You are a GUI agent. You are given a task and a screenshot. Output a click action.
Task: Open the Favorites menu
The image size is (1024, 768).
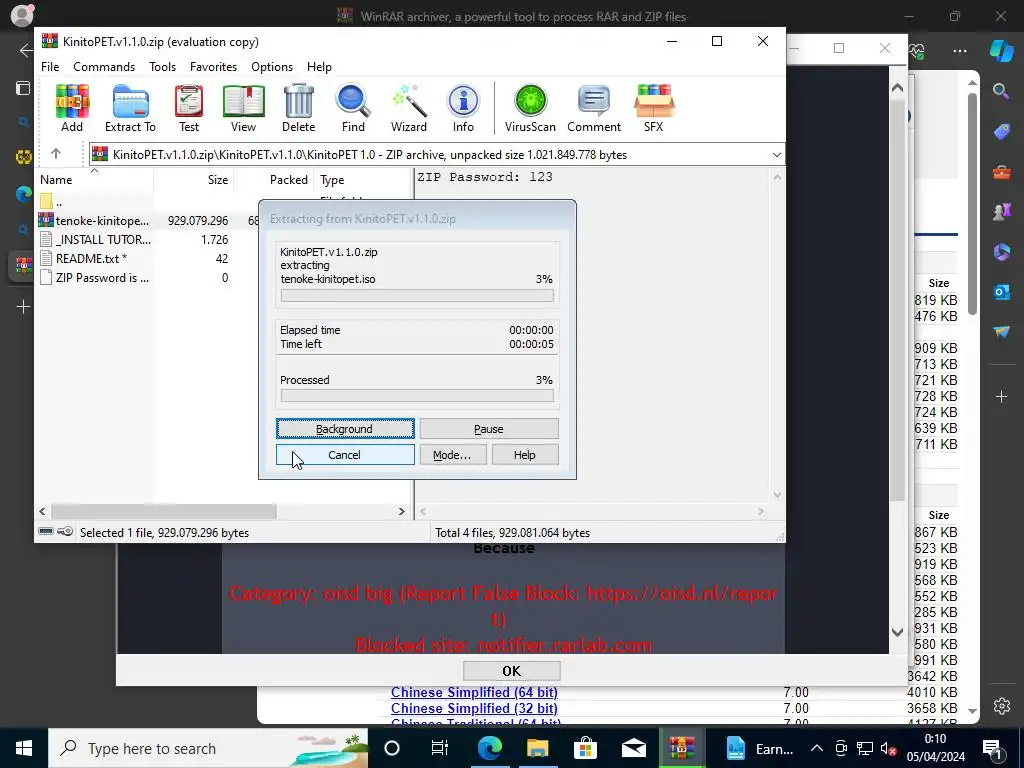coord(213,67)
